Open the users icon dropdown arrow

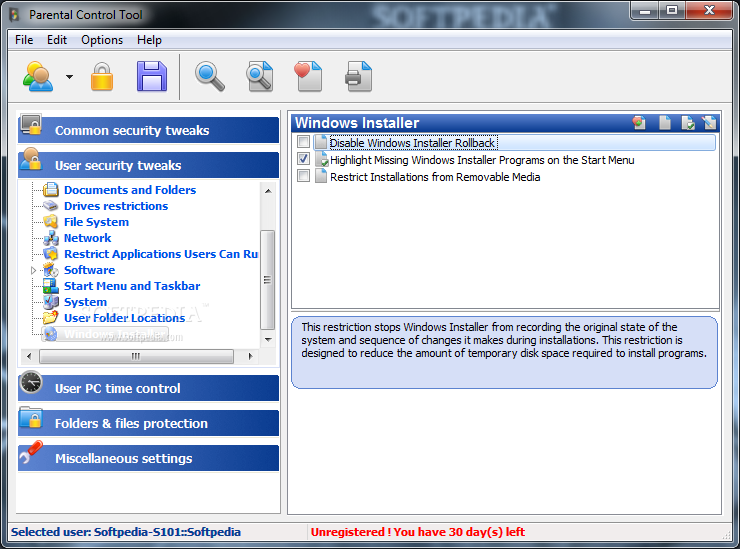coord(69,77)
